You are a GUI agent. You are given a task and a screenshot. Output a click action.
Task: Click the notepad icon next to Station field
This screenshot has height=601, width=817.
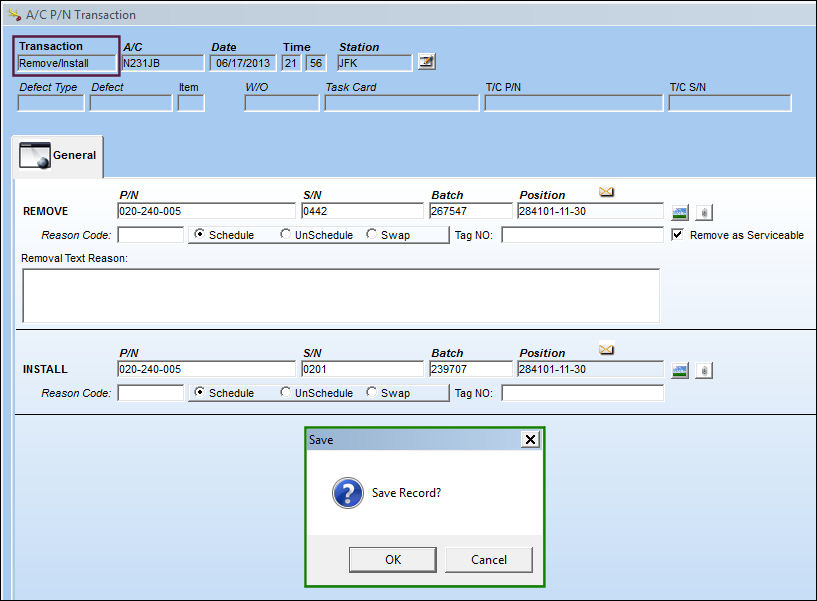[x=427, y=62]
